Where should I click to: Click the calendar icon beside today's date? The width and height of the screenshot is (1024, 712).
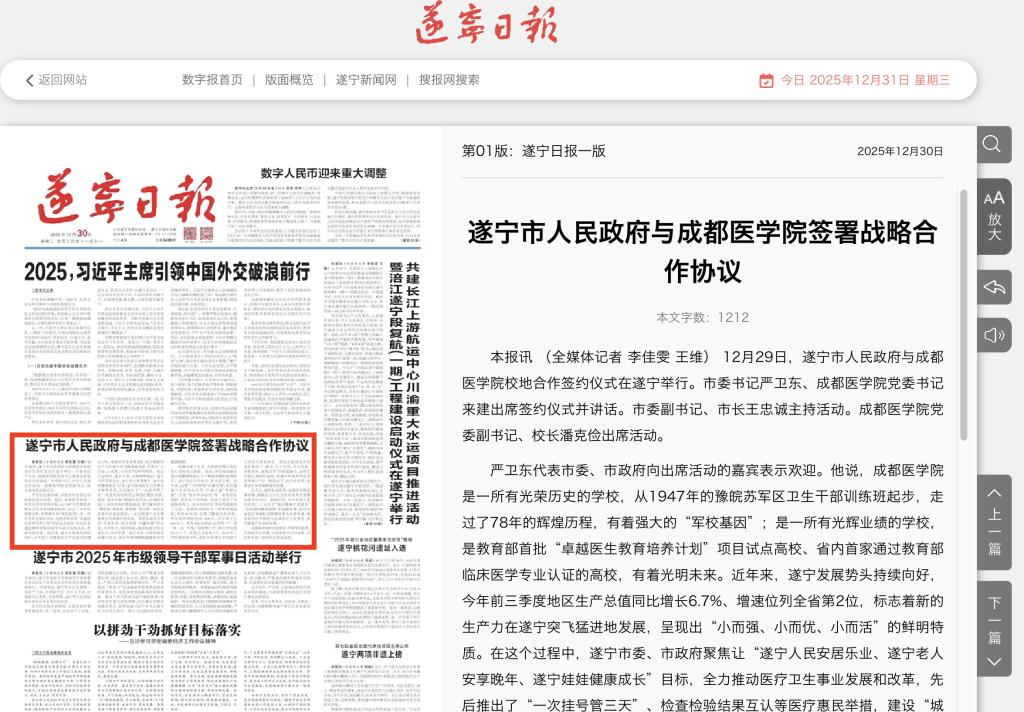766,80
